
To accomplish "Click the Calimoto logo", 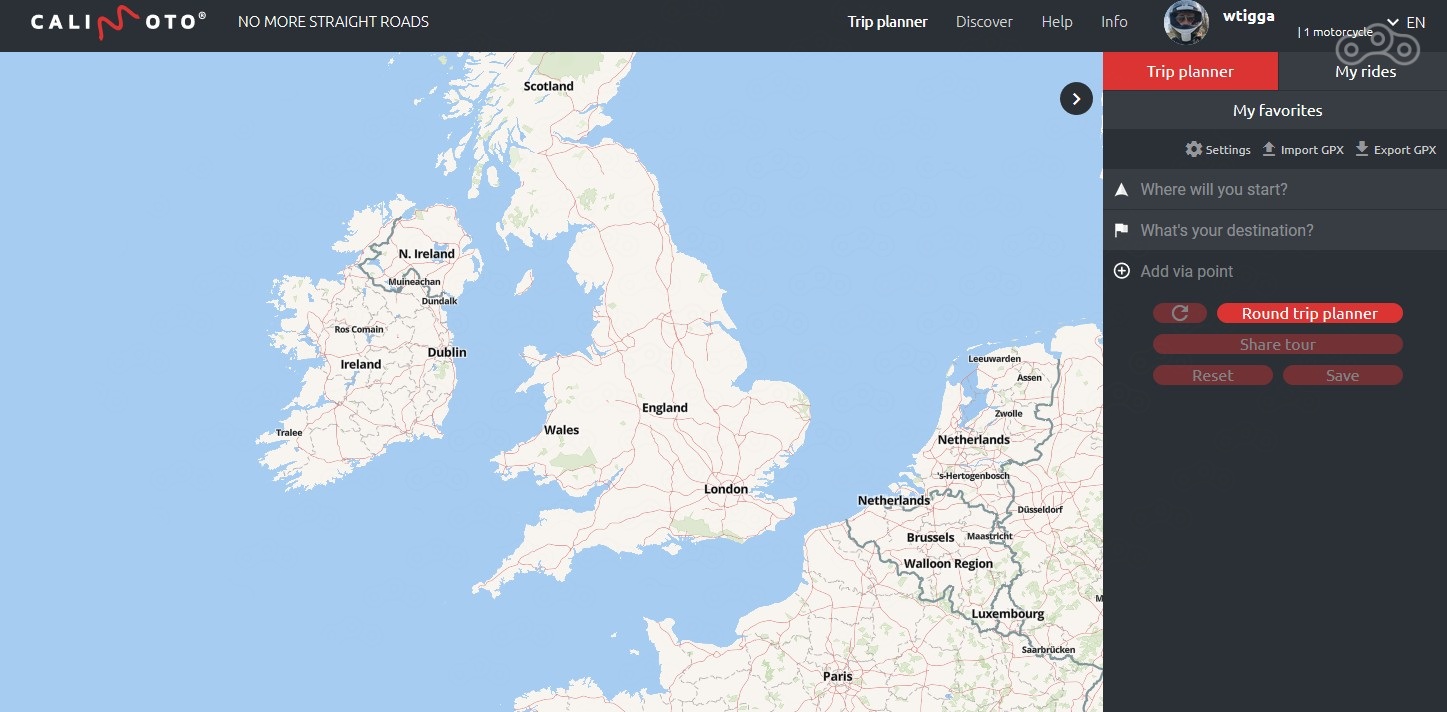I will pos(118,22).
